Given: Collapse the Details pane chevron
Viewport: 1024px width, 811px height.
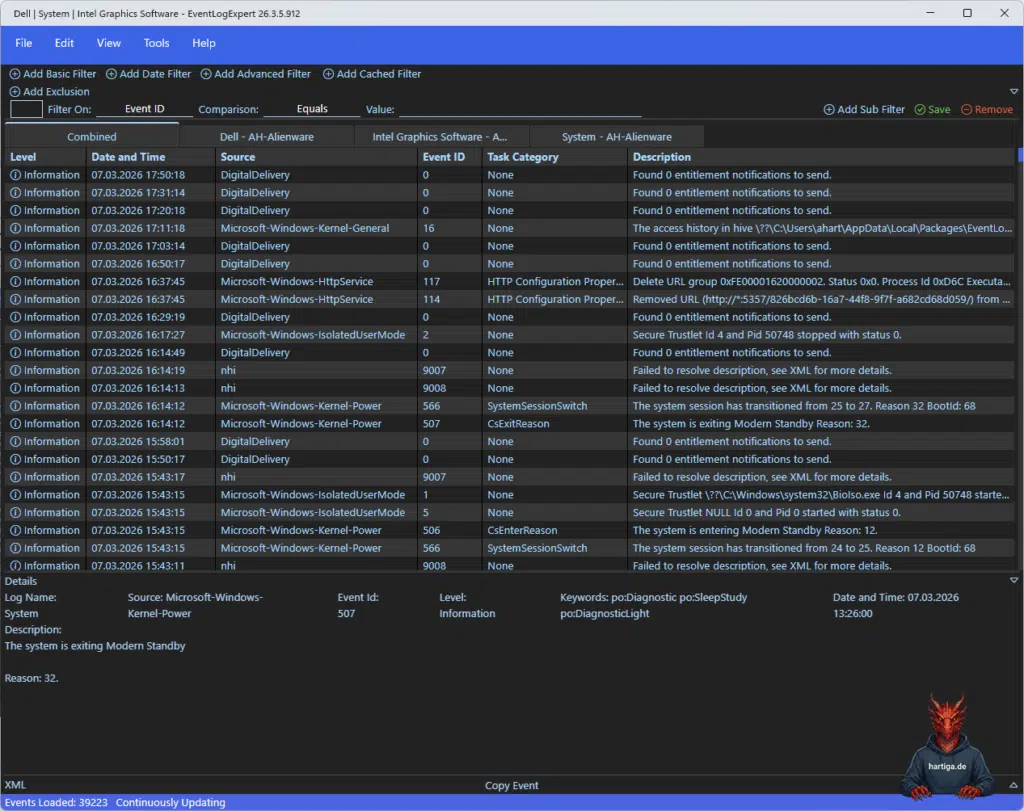Looking at the screenshot, I should coord(1013,578).
